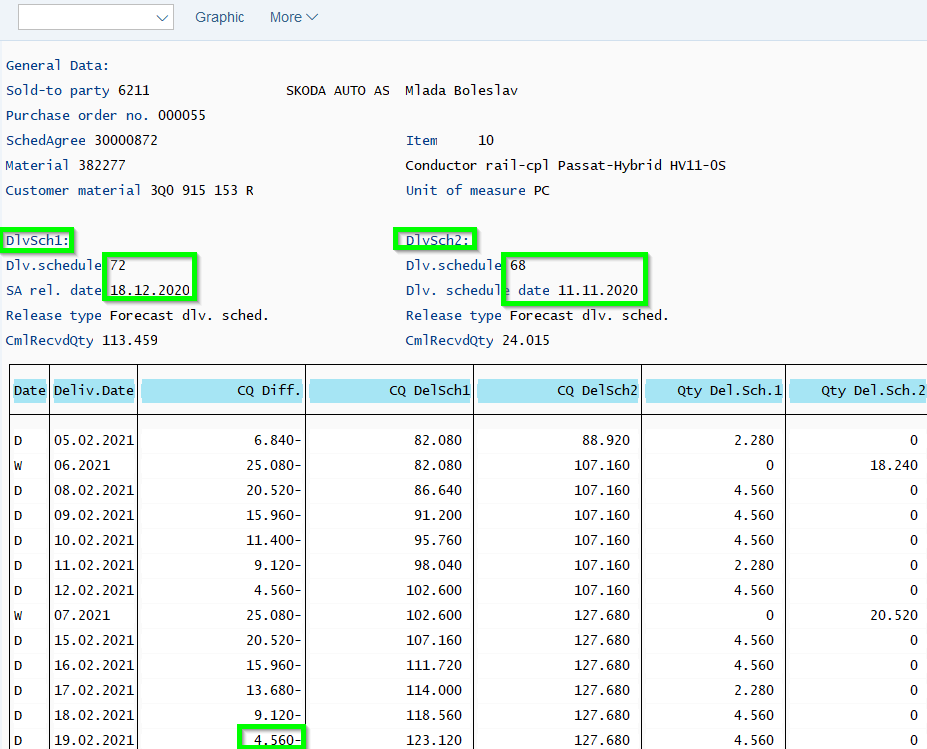Click the Dlv. schedule date 11.11.2020
This screenshot has width=927, height=749.
(x=597, y=290)
